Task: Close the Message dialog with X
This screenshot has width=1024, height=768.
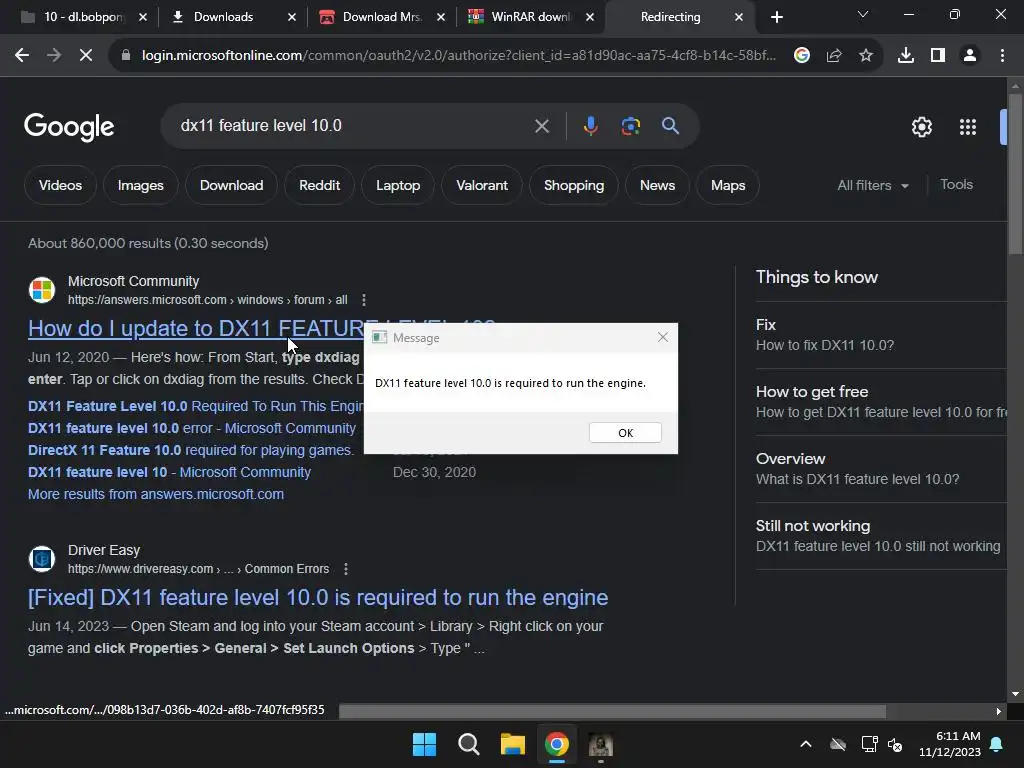Action: tap(663, 337)
